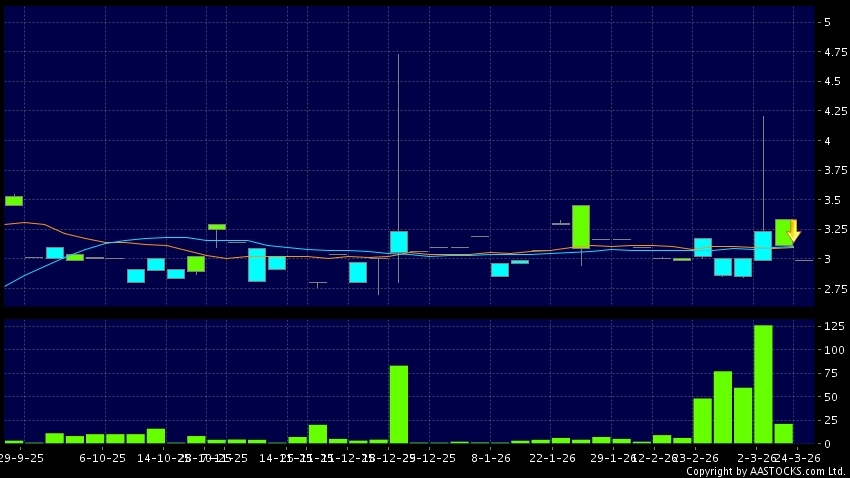Click the rightmost volume bar

(783, 433)
